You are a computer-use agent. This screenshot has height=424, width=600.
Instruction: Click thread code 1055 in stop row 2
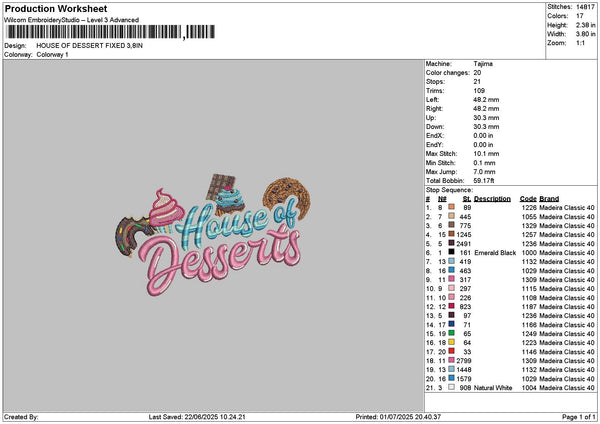click(x=529, y=217)
